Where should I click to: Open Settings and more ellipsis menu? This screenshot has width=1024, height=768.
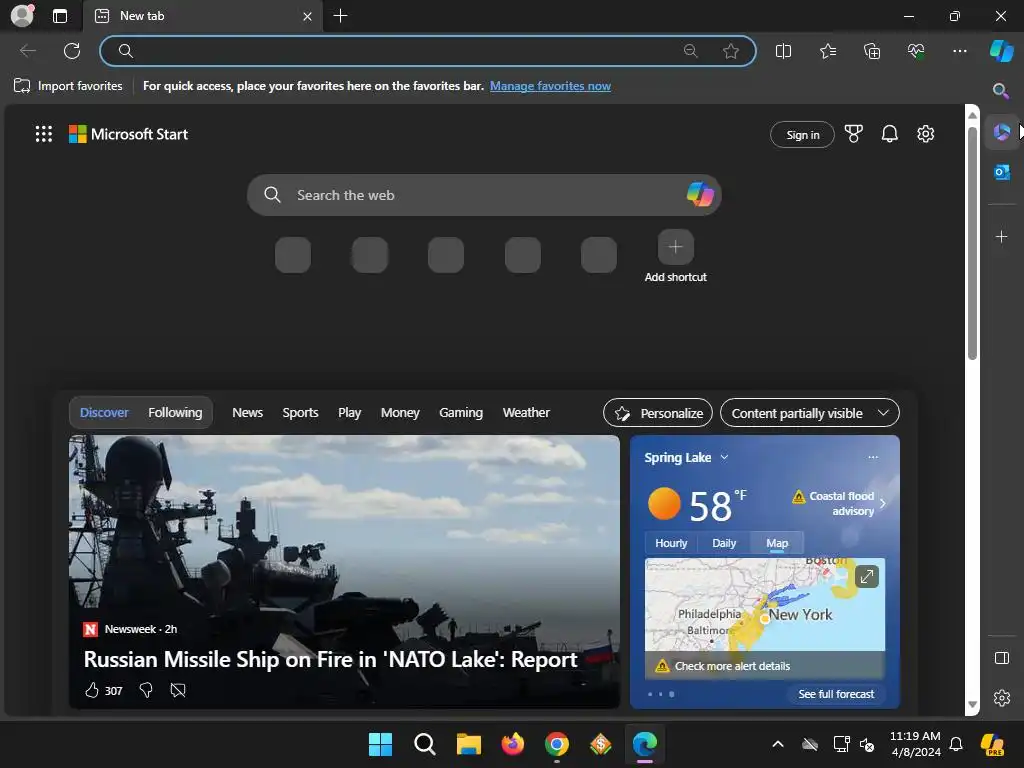point(959,51)
